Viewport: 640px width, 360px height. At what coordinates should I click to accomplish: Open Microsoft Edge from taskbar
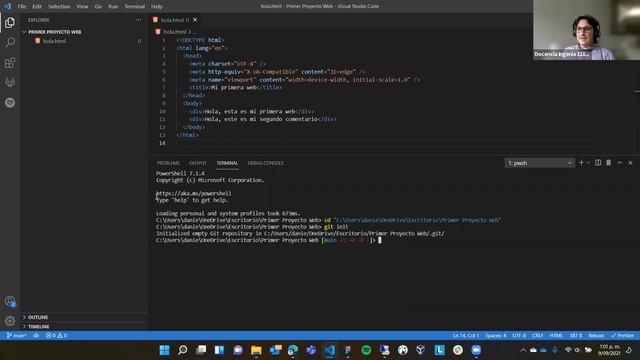coord(293,350)
